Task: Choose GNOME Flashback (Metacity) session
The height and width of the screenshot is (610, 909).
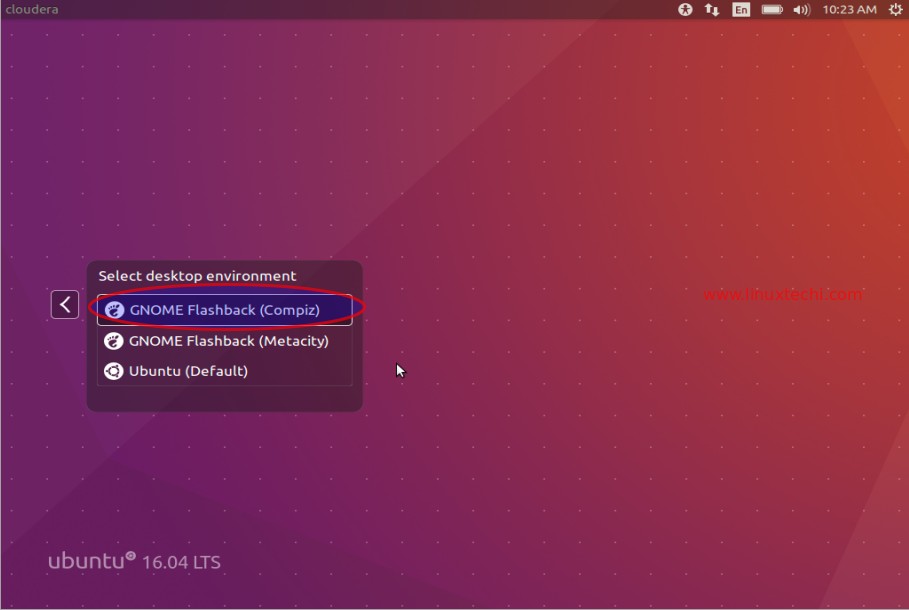Action: point(228,341)
